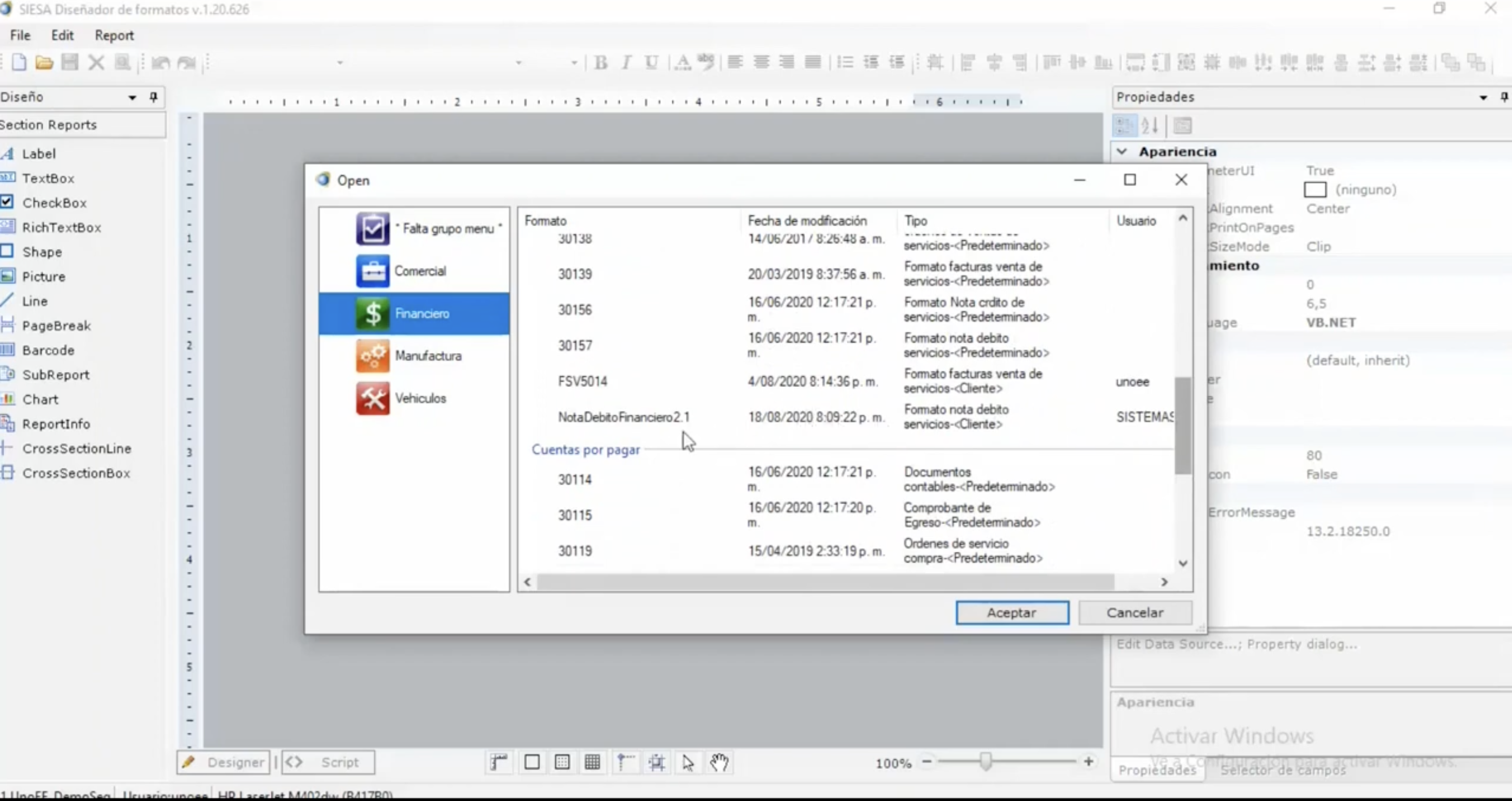The height and width of the screenshot is (801, 1512).
Task: Toggle categorized view in Propiedades
Action: (x=1124, y=126)
